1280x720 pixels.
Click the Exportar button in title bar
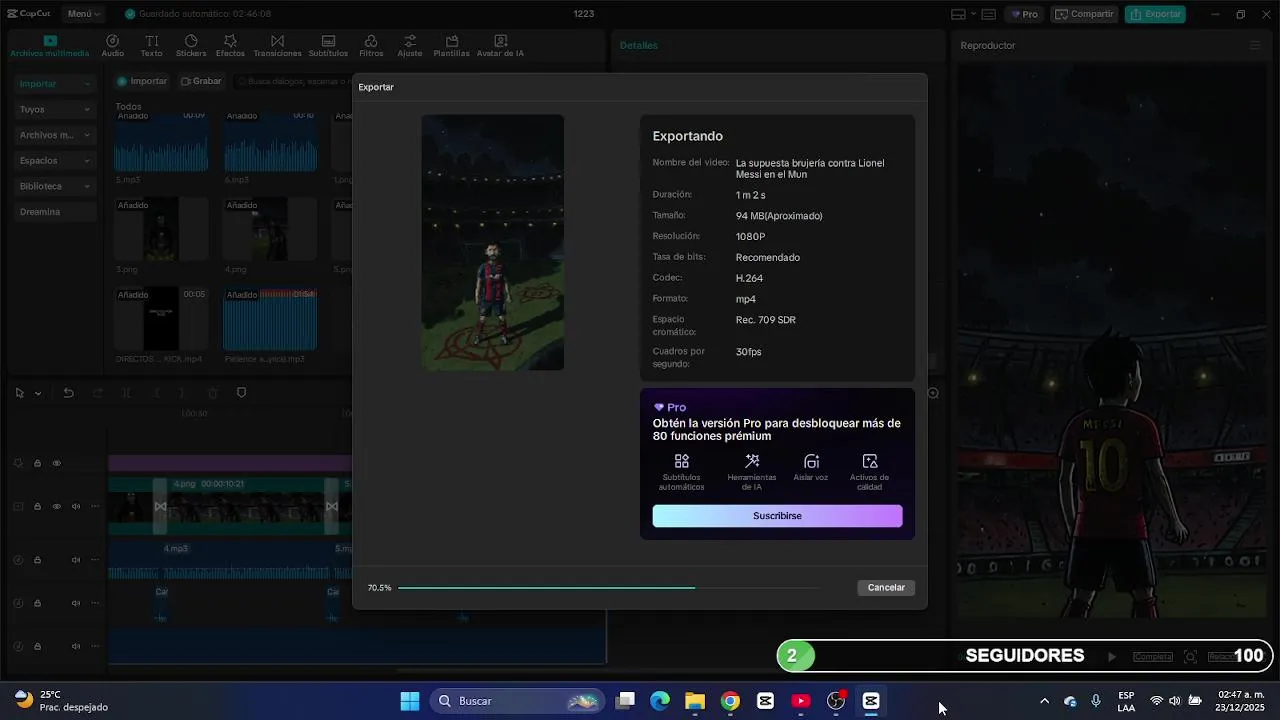coord(1155,14)
